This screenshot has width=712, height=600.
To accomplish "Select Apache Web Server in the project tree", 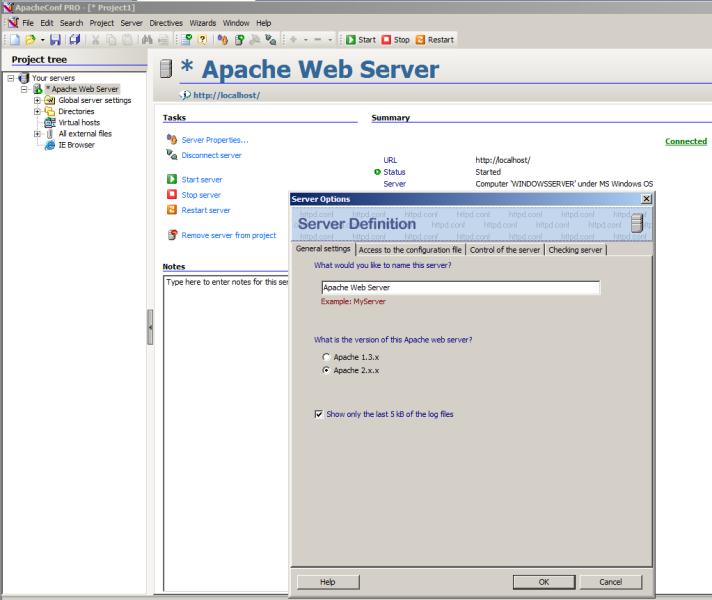I will coord(83,89).
